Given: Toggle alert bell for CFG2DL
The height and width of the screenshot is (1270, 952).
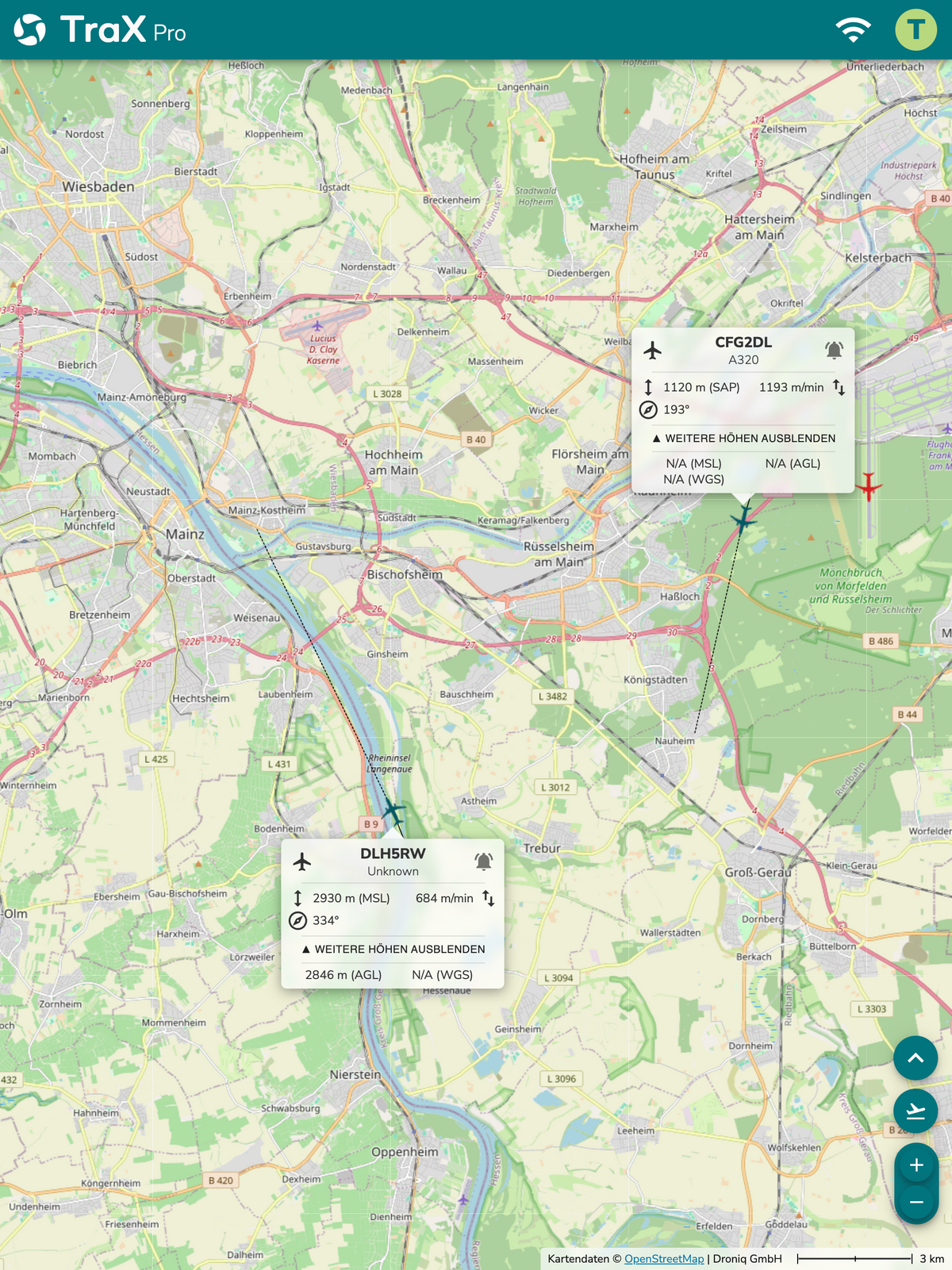Looking at the screenshot, I should (834, 350).
